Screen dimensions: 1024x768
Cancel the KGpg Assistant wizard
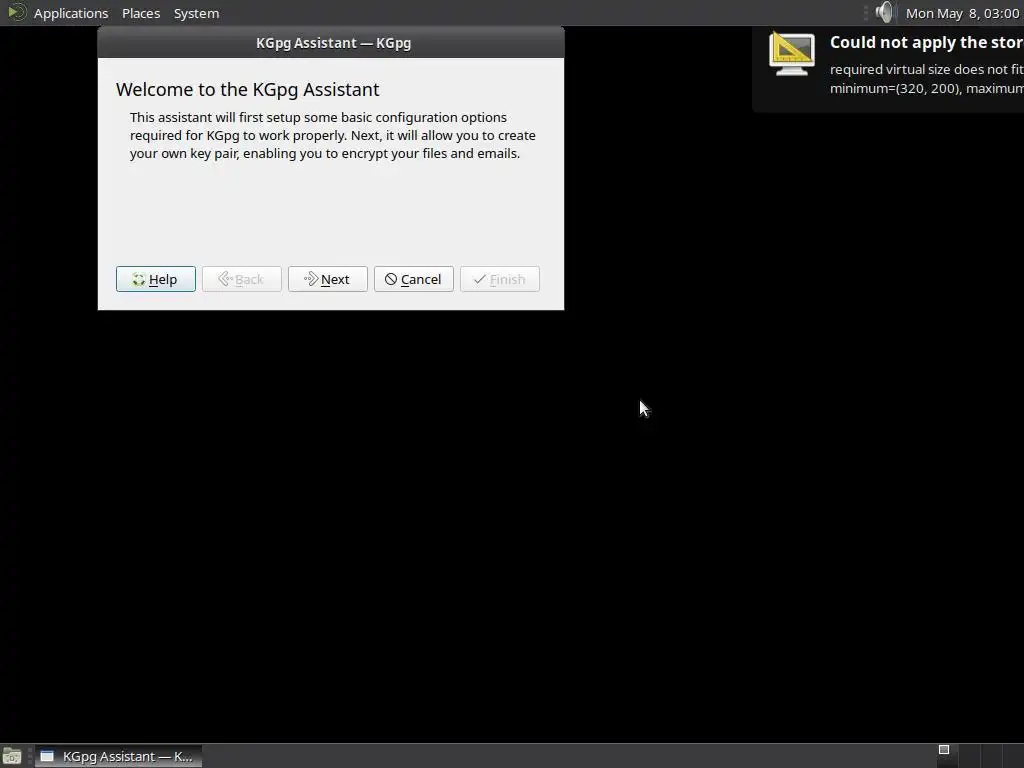(x=413, y=279)
